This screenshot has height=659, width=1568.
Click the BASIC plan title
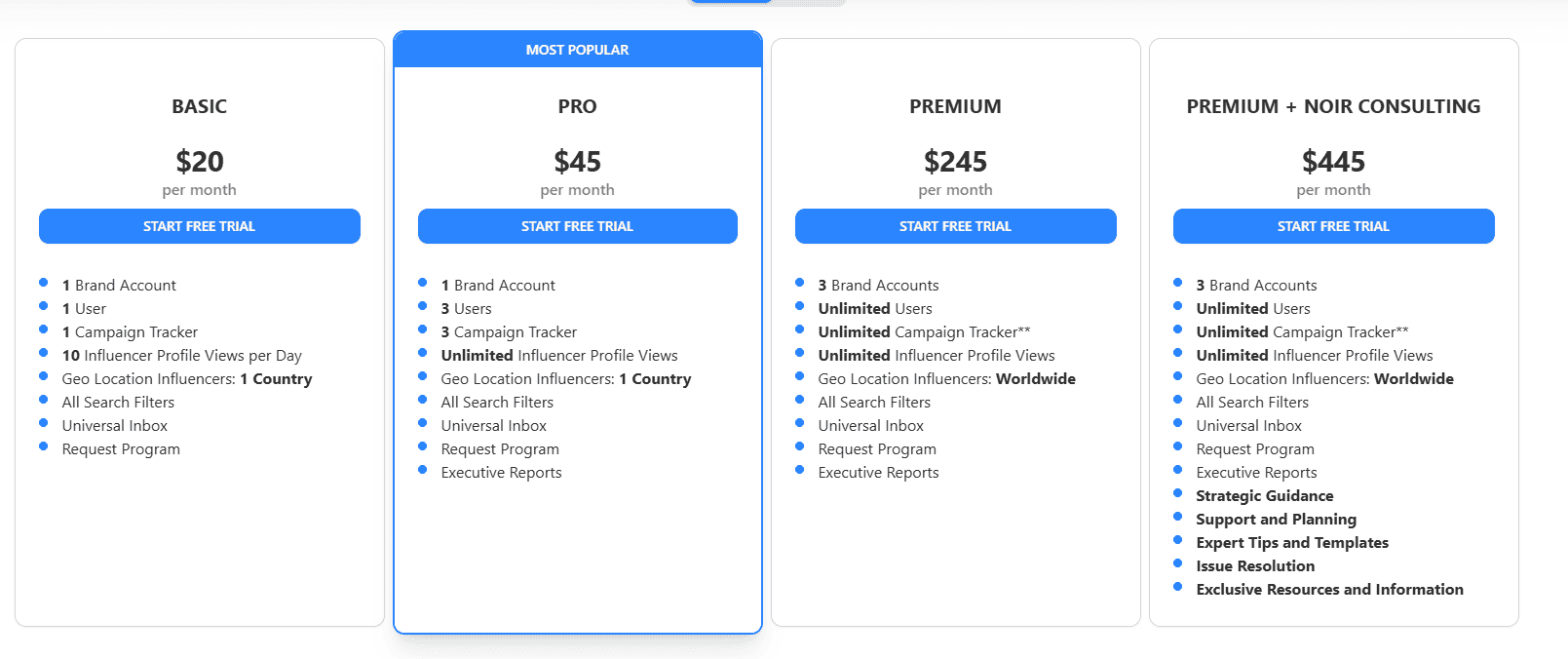pyautogui.click(x=199, y=106)
